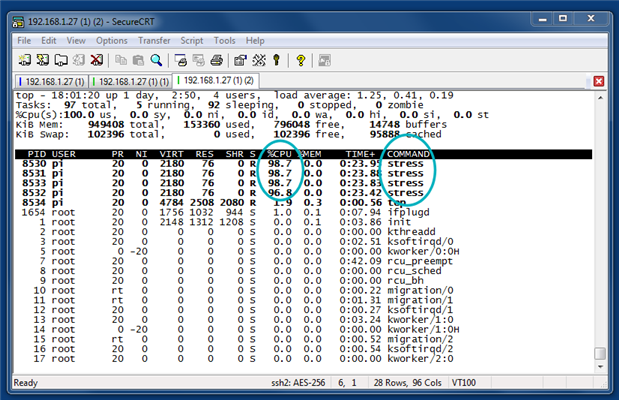
Task: Open Session Options properties icon
Action: tap(240, 60)
